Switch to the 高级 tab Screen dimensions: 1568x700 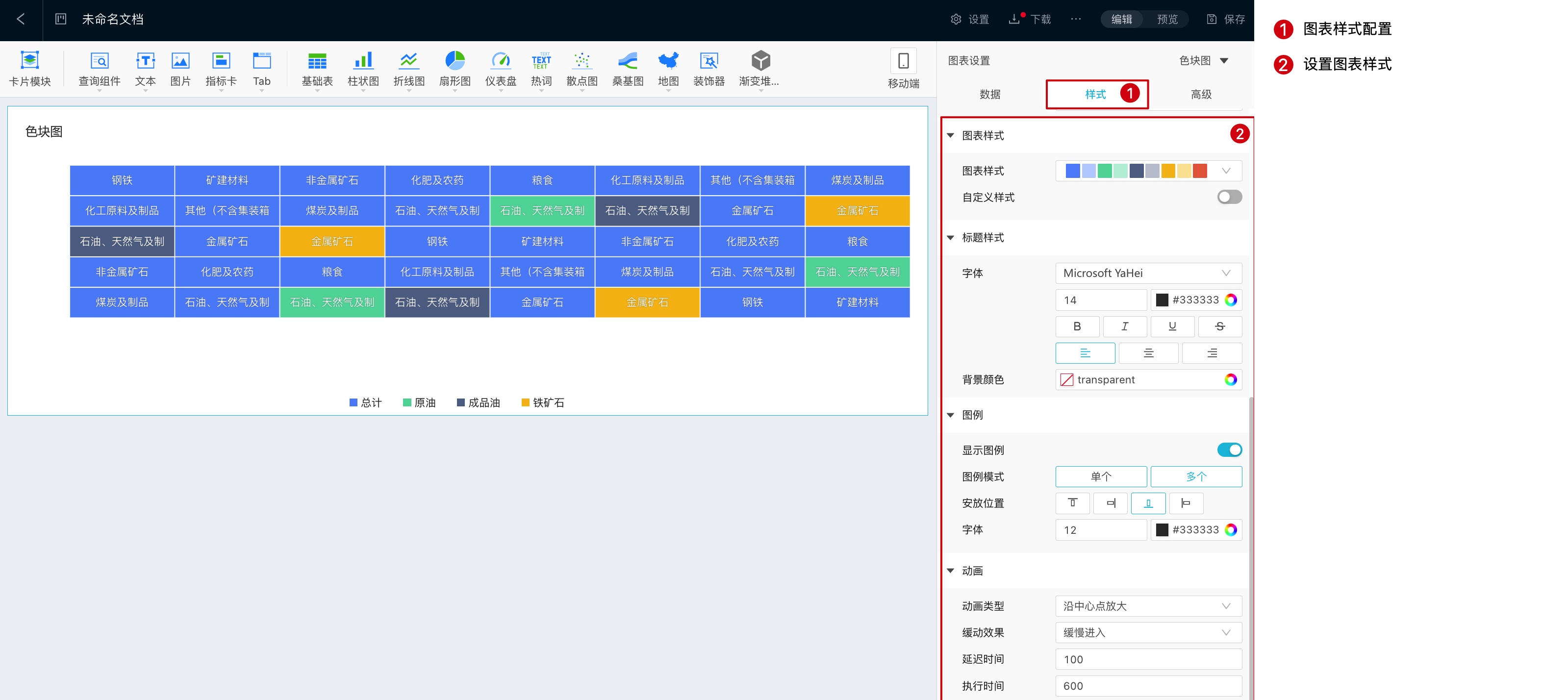click(1201, 94)
